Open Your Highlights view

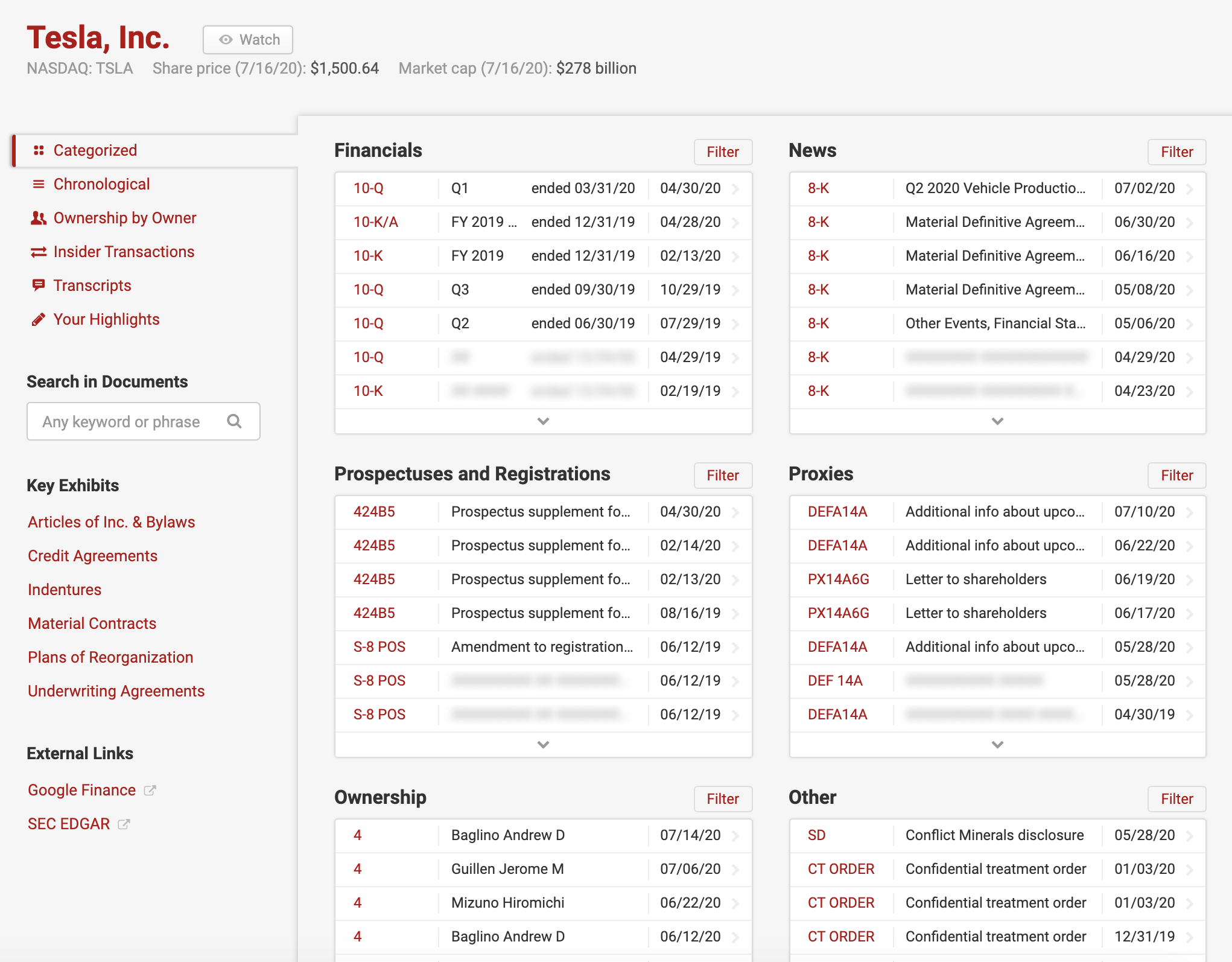click(106, 319)
